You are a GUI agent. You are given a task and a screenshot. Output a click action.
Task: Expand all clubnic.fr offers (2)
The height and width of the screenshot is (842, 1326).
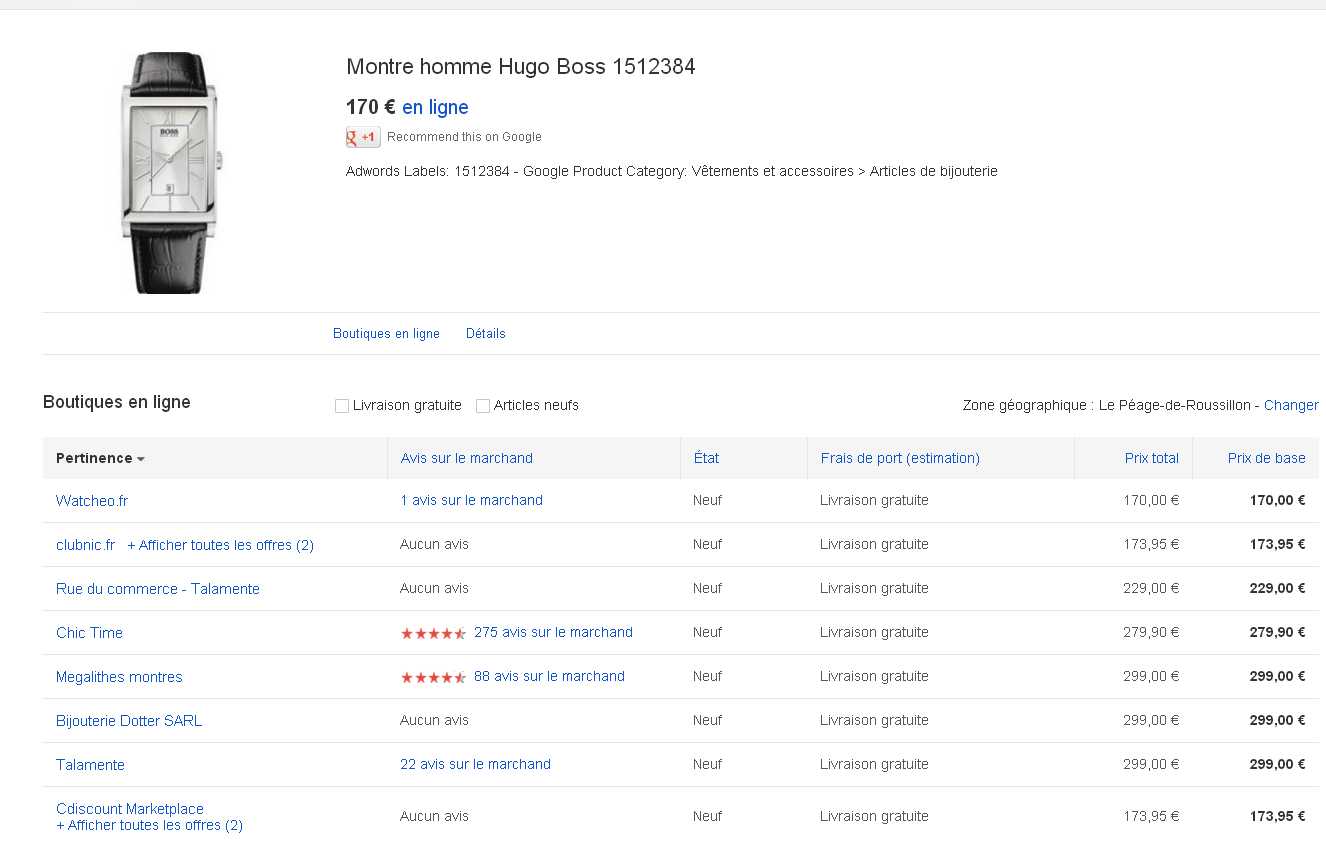(x=220, y=545)
